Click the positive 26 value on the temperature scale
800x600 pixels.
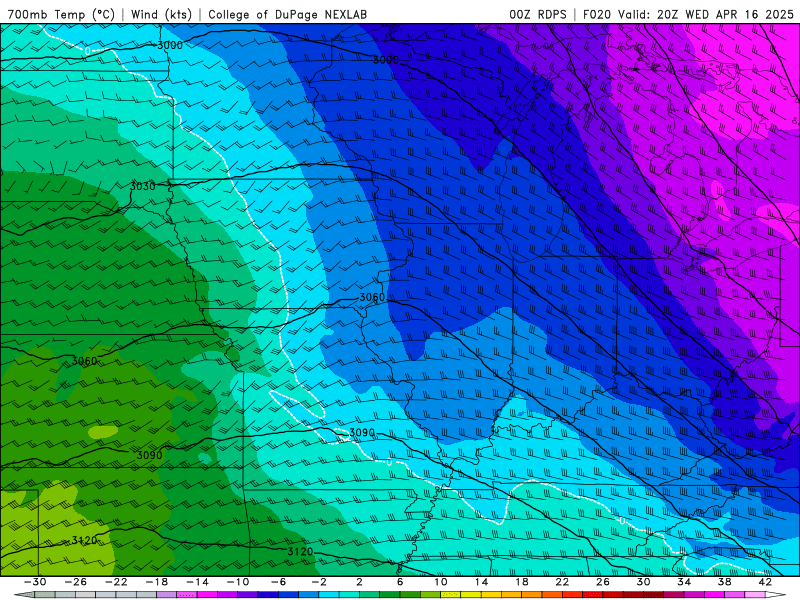(603, 582)
